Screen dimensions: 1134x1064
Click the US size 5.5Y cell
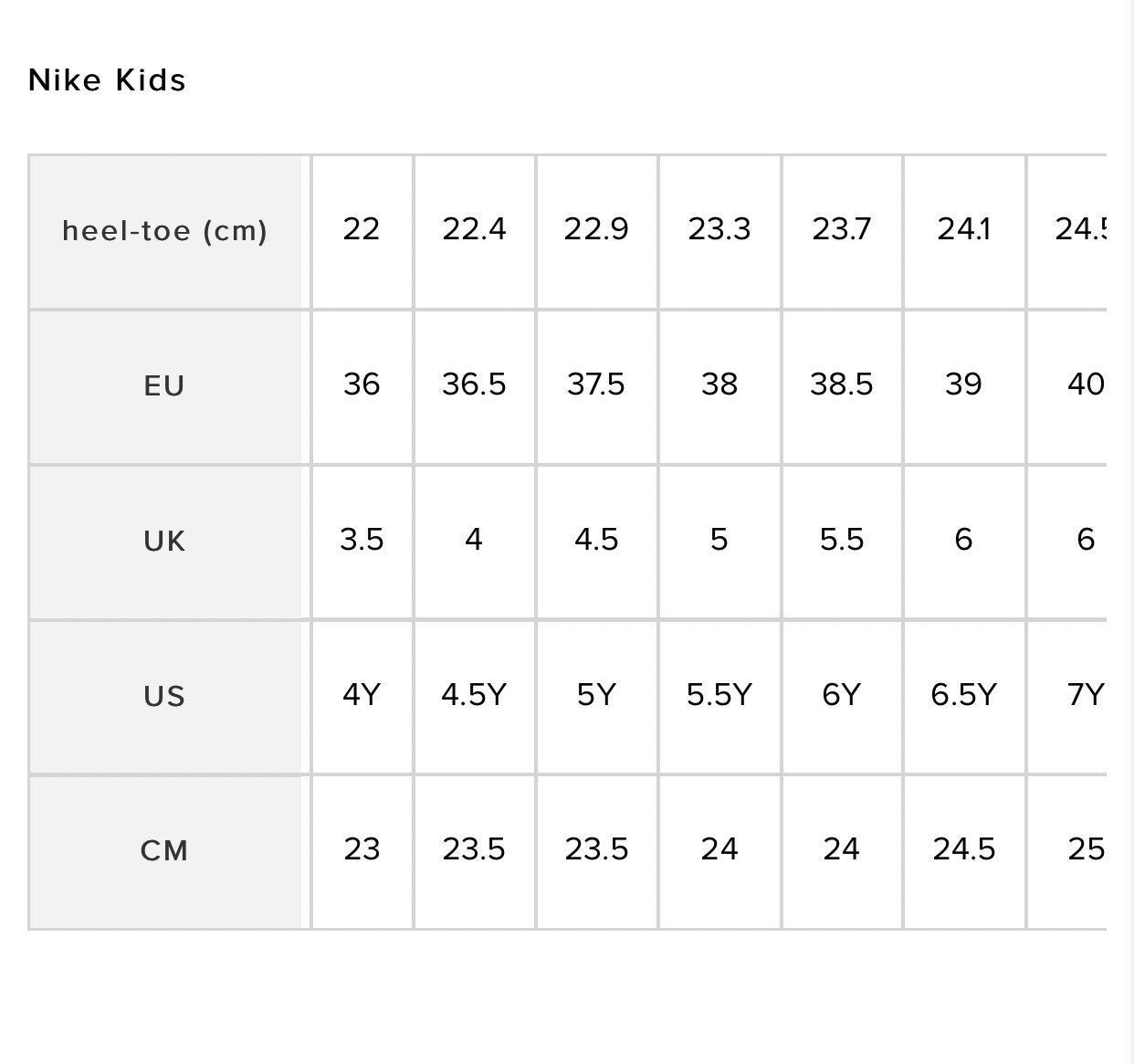[719, 698]
